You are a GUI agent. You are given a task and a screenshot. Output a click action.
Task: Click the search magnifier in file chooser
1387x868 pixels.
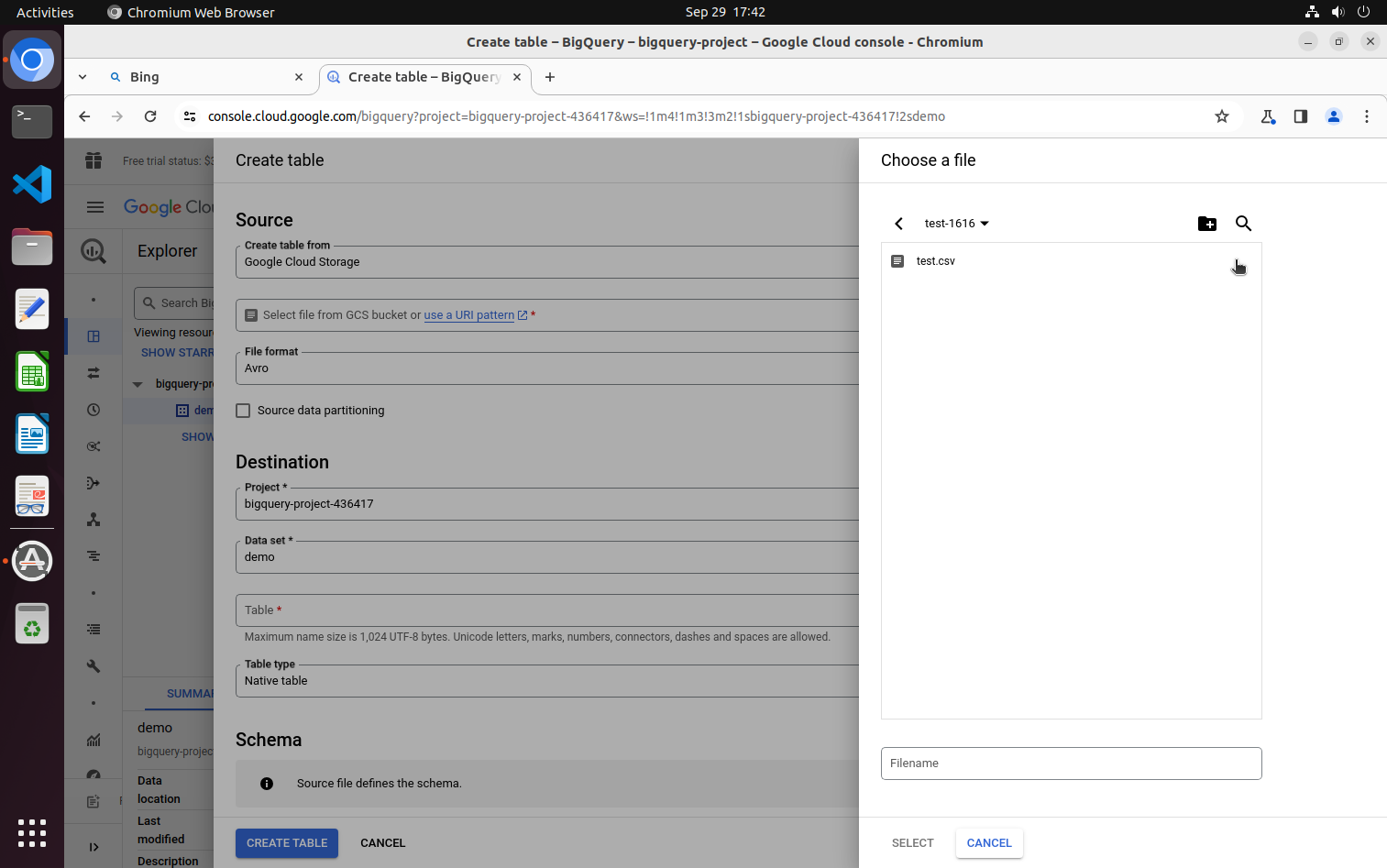(x=1243, y=224)
